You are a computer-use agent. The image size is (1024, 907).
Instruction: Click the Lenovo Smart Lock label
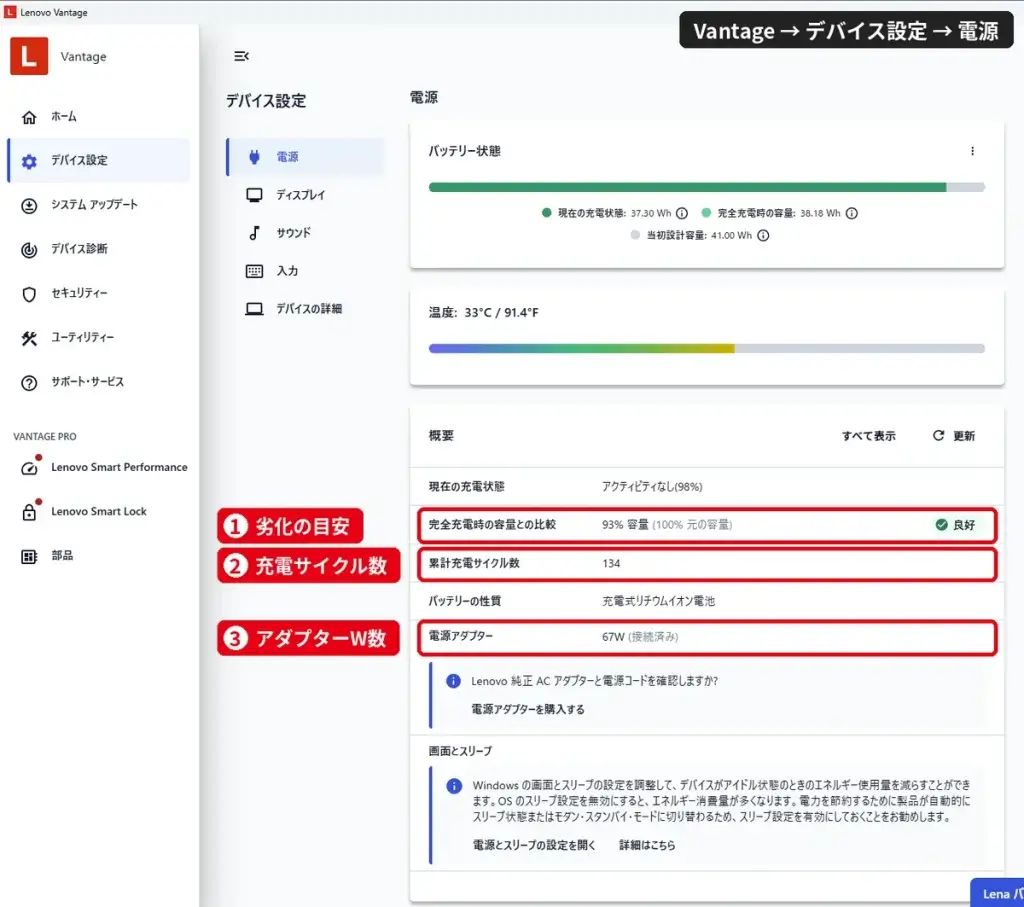pyautogui.click(x=99, y=511)
